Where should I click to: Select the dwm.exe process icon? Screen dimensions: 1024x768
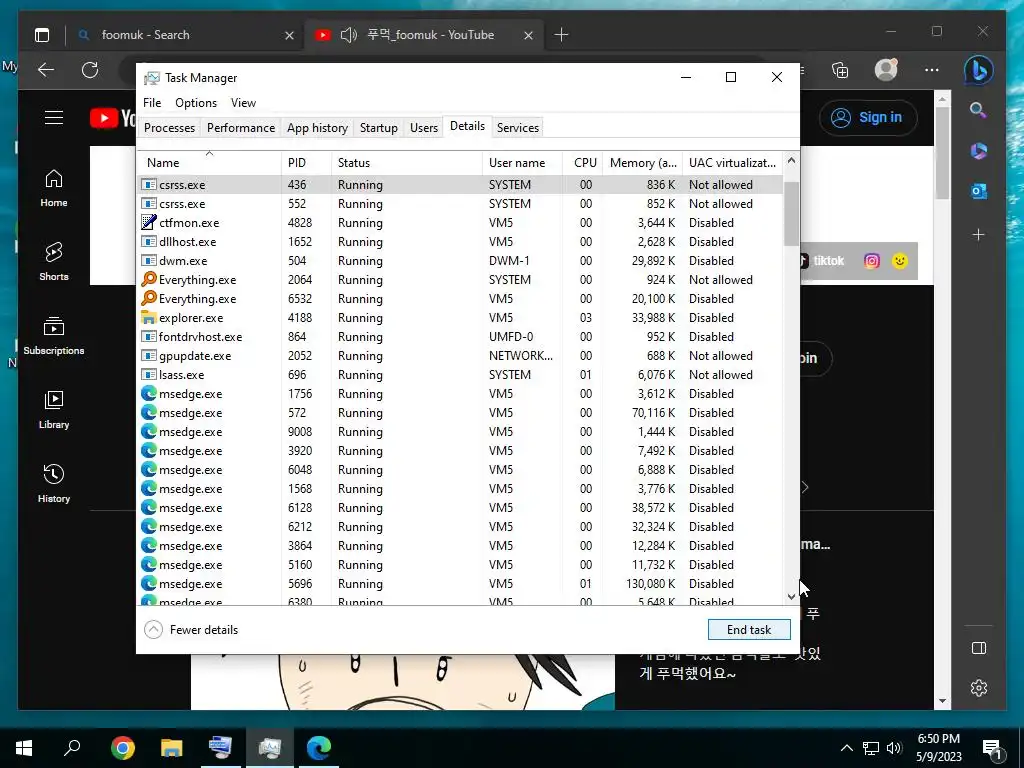149,261
